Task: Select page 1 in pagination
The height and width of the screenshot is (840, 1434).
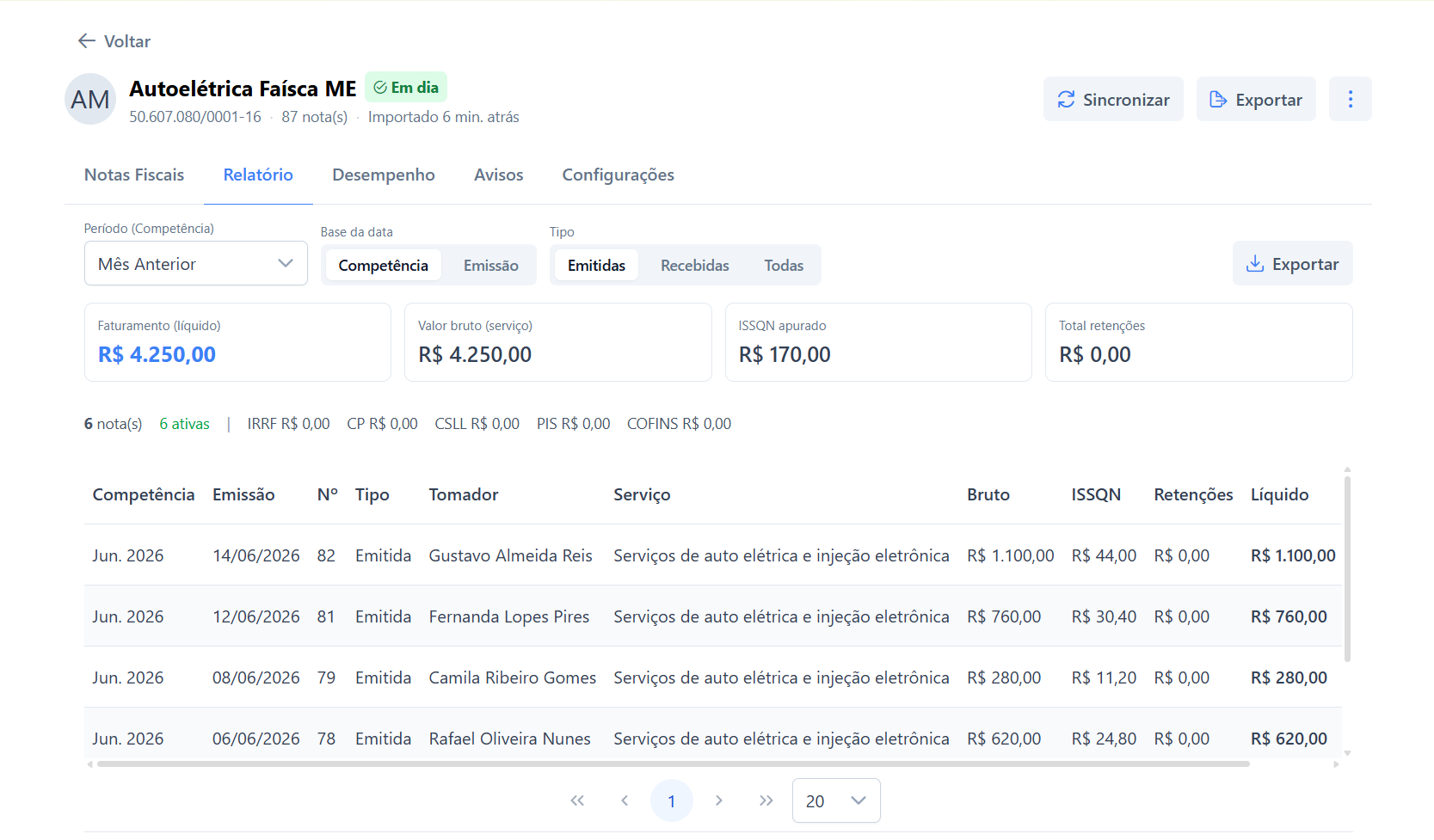Action: (672, 800)
